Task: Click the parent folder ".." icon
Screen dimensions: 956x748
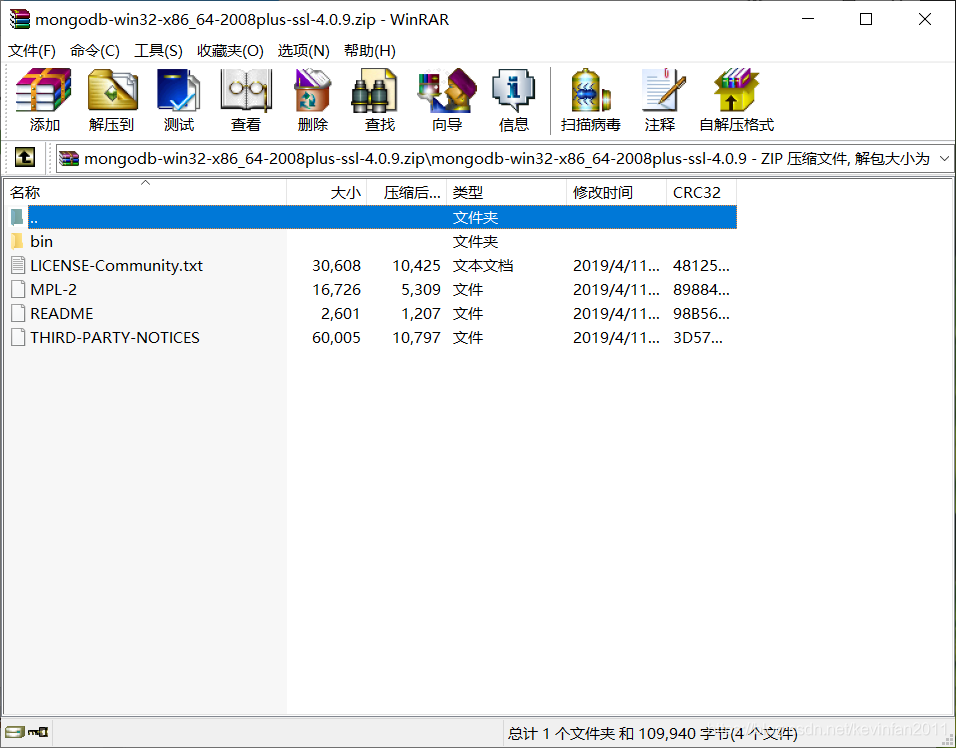Action: [17, 217]
